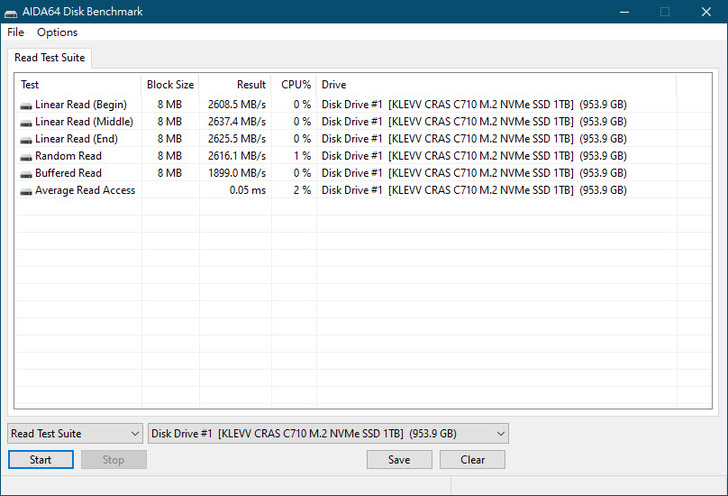The height and width of the screenshot is (496, 728).
Task: Click the Linear Read (Middle) disk icon
Action: (26, 122)
